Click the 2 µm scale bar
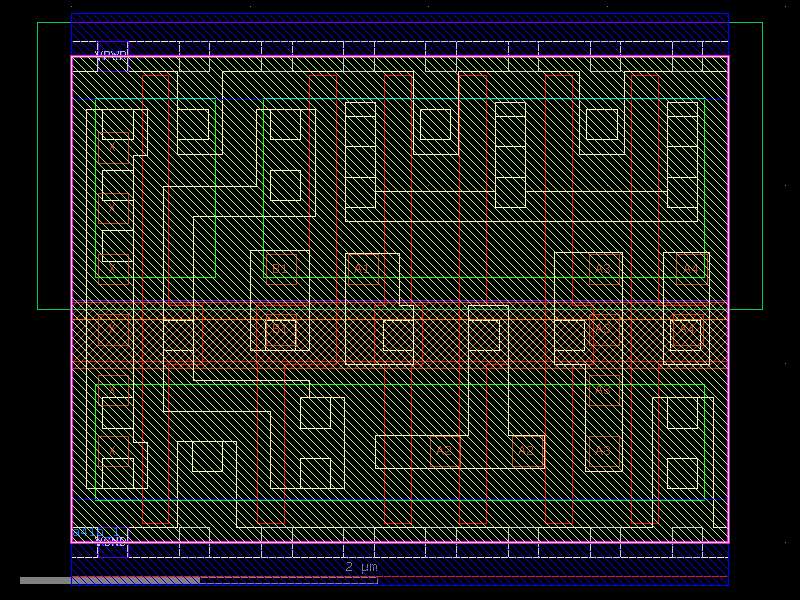The width and height of the screenshot is (800, 600). (360, 566)
